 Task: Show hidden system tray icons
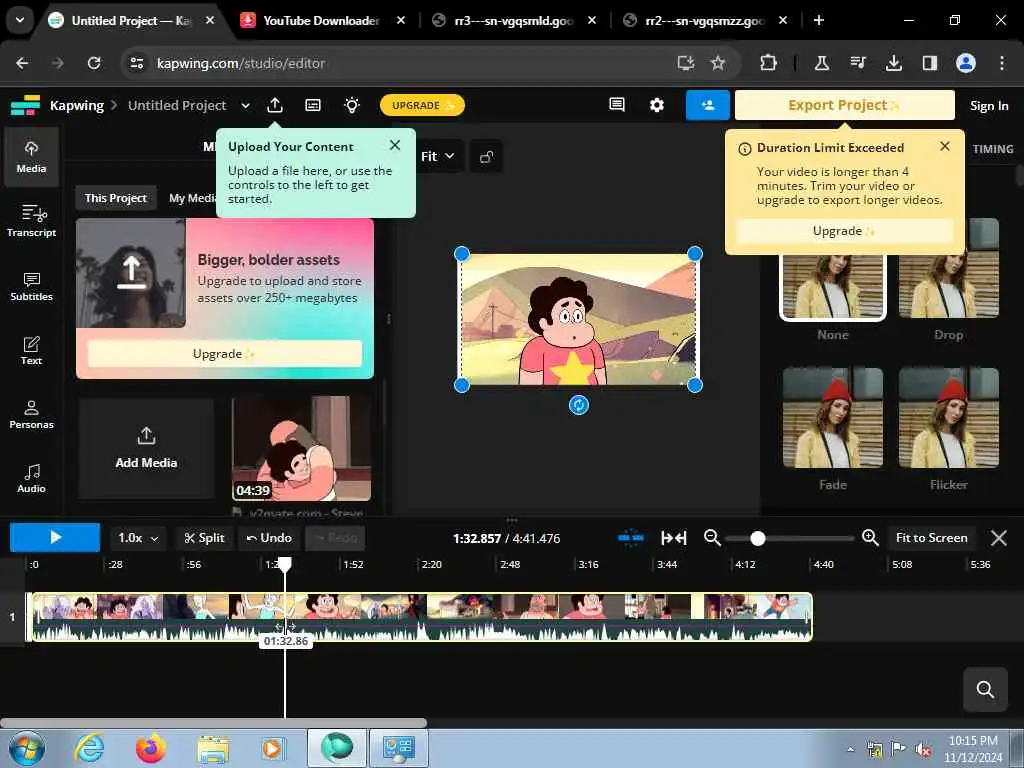coord(850,749)
